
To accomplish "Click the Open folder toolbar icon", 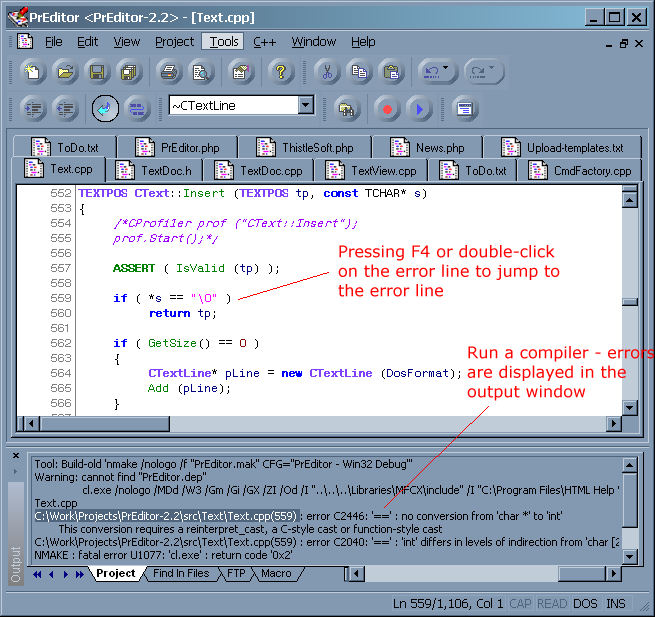I will point(65,72).
